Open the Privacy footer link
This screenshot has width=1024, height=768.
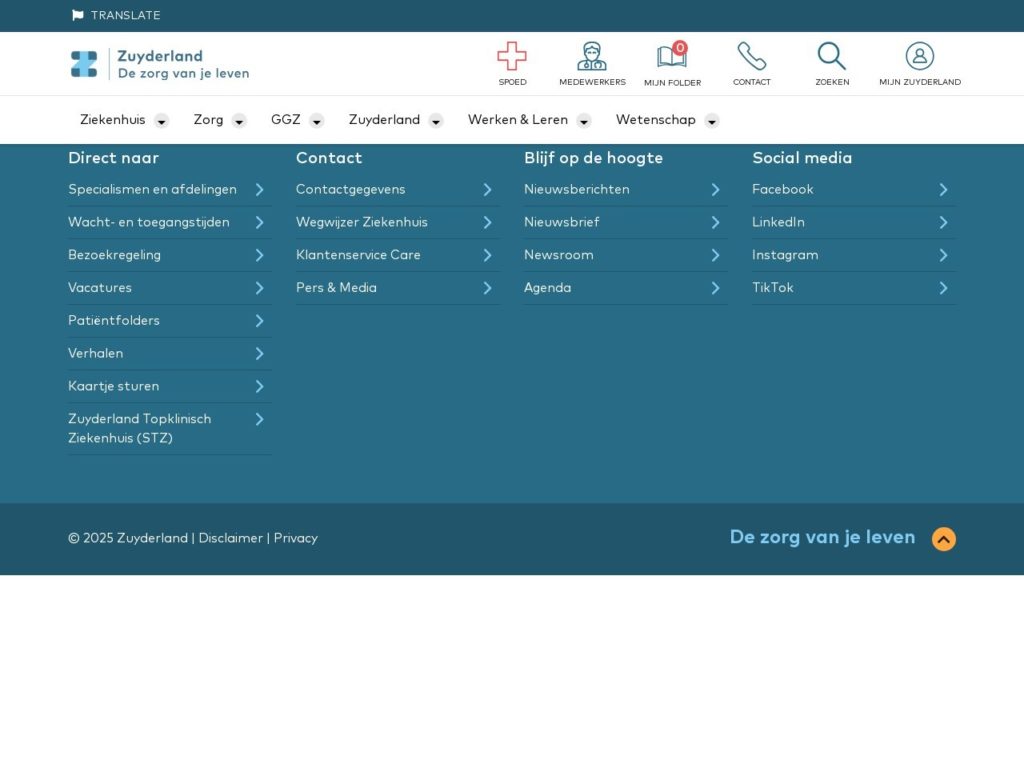click(x=296, y=538)
